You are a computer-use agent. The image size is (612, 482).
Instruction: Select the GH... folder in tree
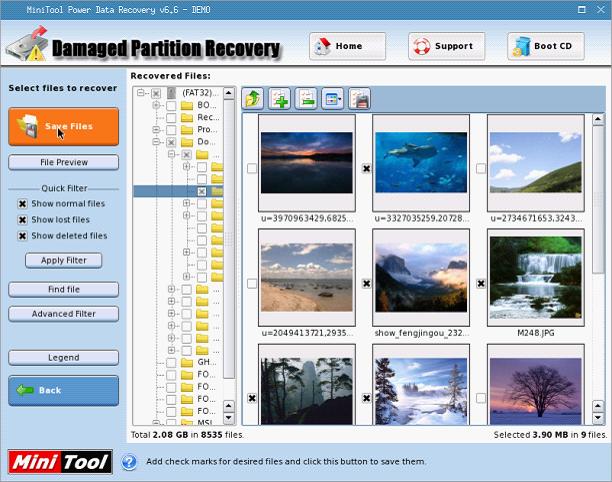click(x=204, y=362)
